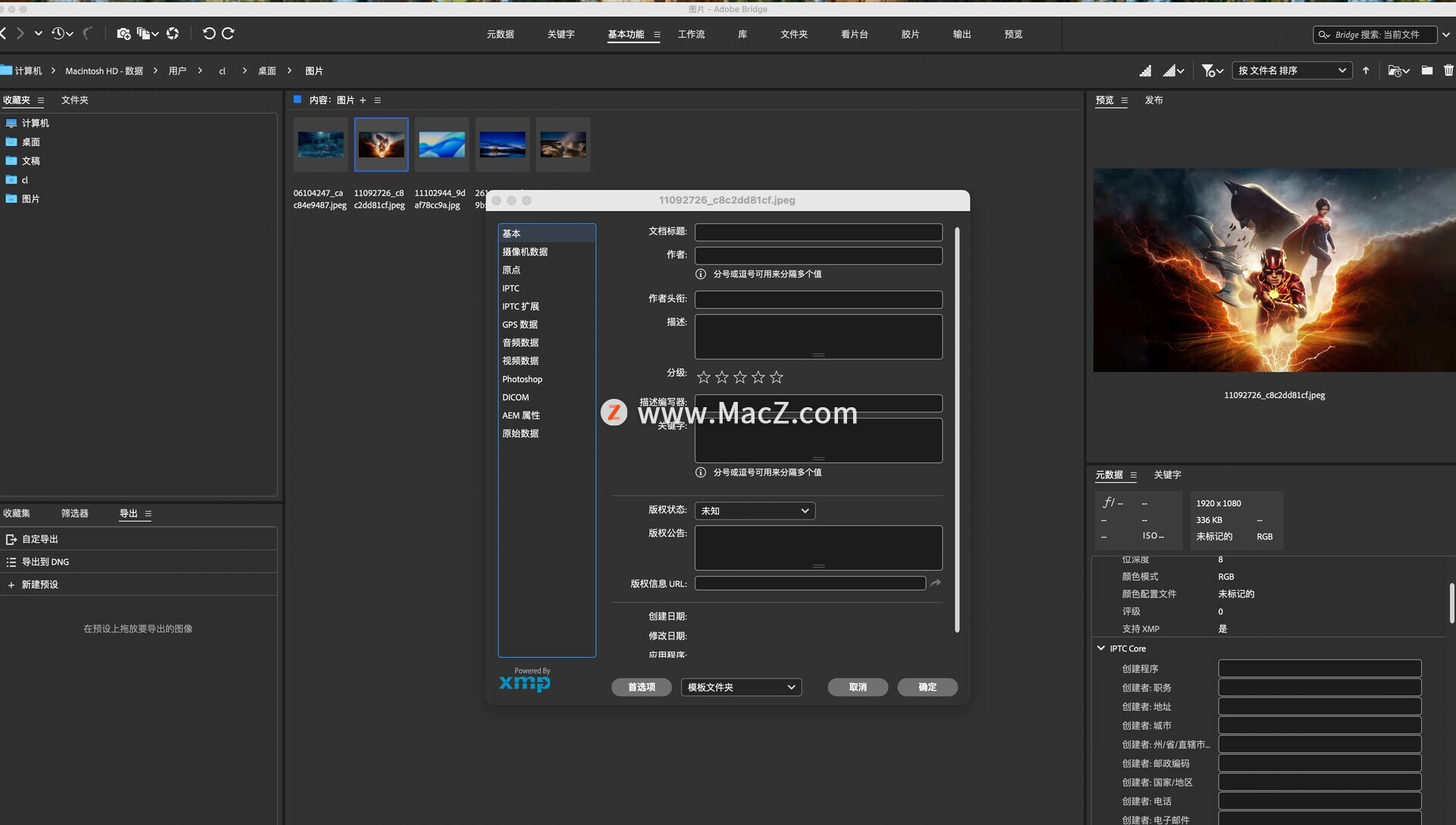Viewport: 1456px width, 825px height.
Task: Expand the dropdown arrow right of the search box
Action: [1446, 35]
